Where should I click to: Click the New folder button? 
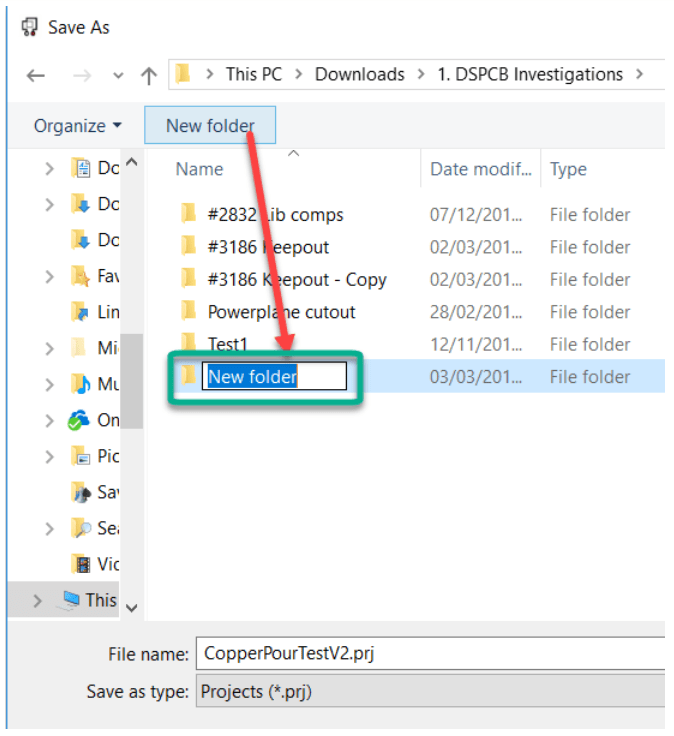pyautogui.click(x=210, y=125)
